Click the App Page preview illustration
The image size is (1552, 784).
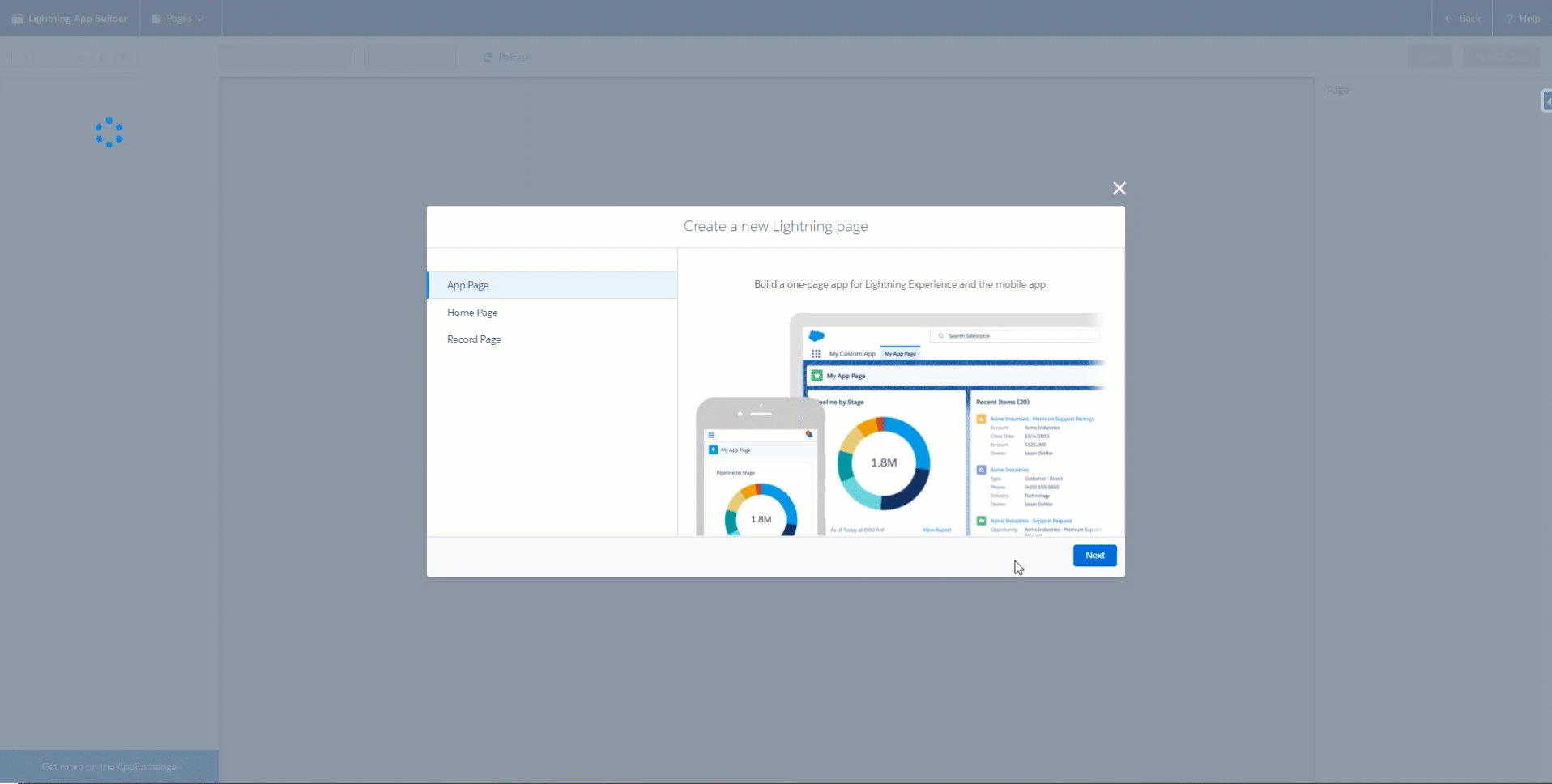tap(900, 424)
